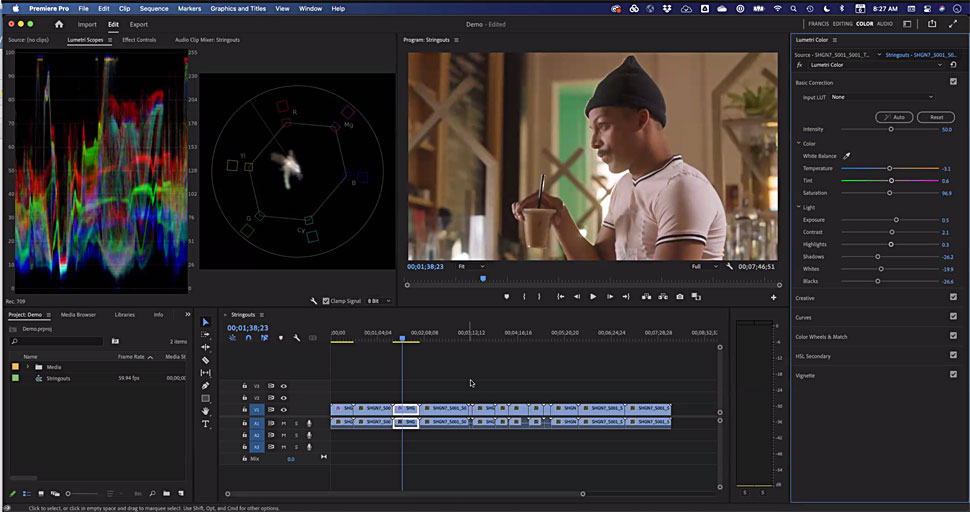Hide the V1 track with eye icon
The height and width of the screenshot is (512, 970).
point(284,410)
